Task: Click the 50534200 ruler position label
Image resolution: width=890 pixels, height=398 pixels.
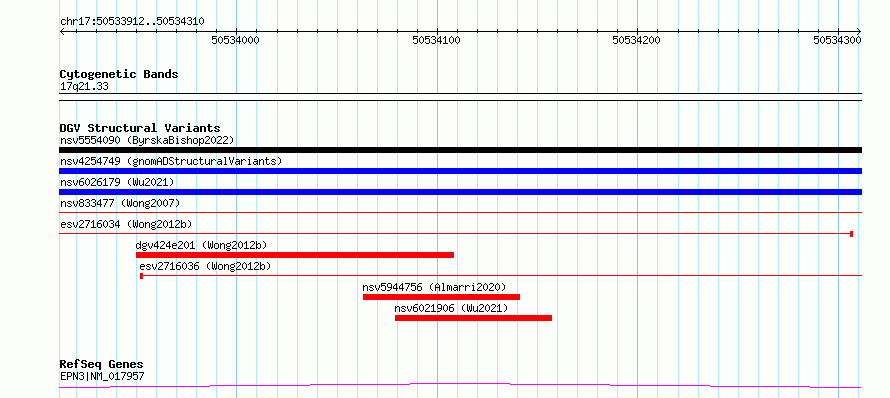Action: tap(636, 40)
